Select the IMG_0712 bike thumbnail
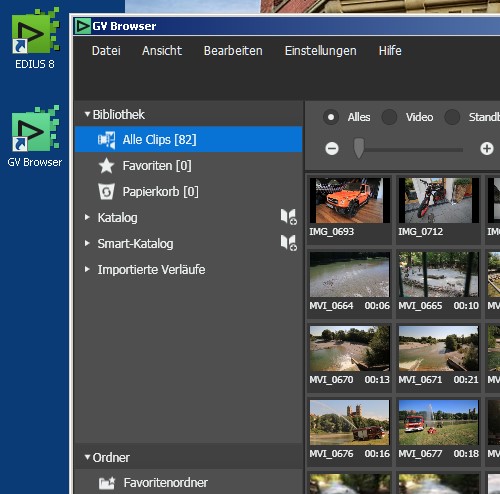This screenshot has width=500, height=494. pyautogui.click(x=439, y=200)
